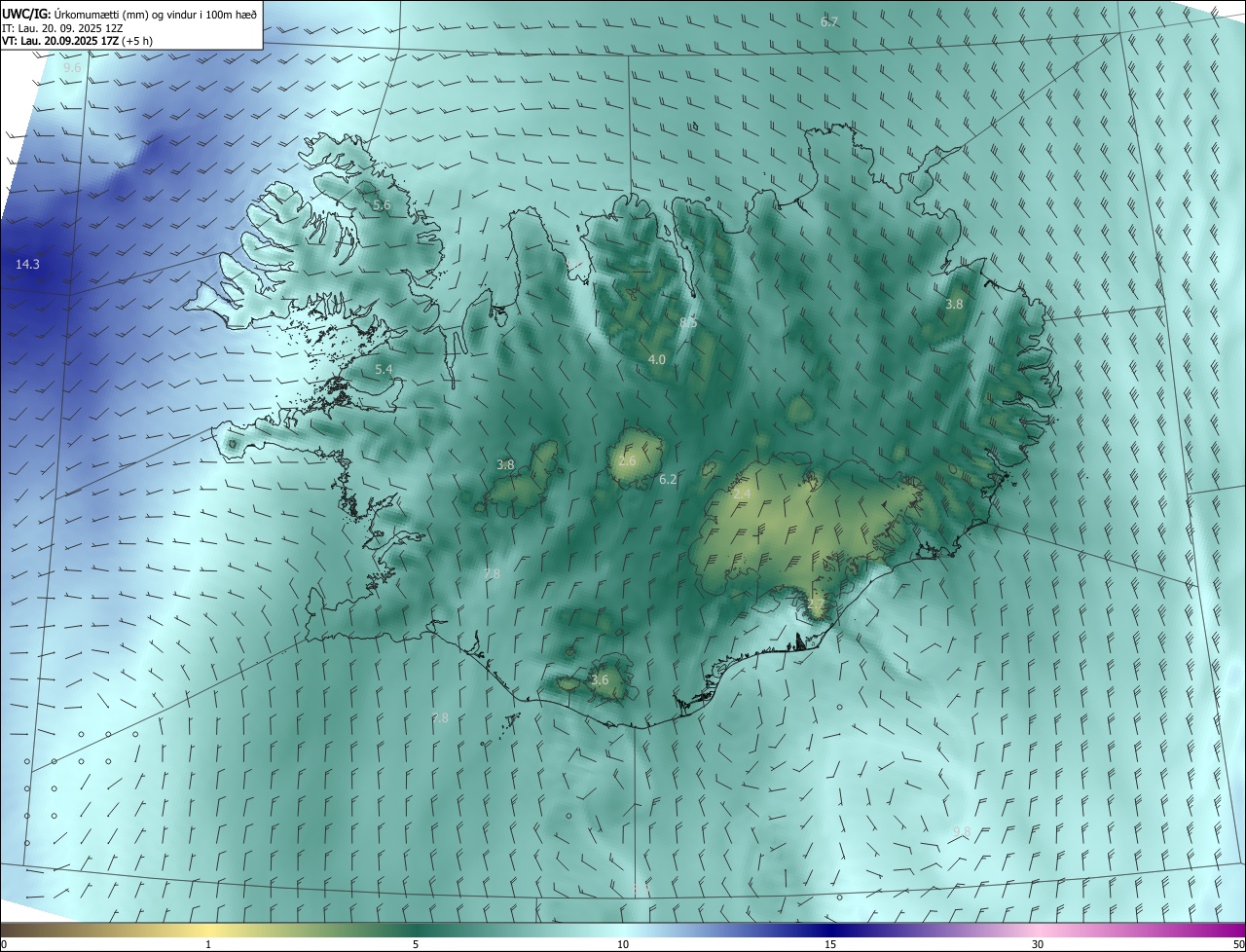Click the 50 tick on the color scale
The width and height of the screenshot is (1246, 952).
tap(1239, 944)
